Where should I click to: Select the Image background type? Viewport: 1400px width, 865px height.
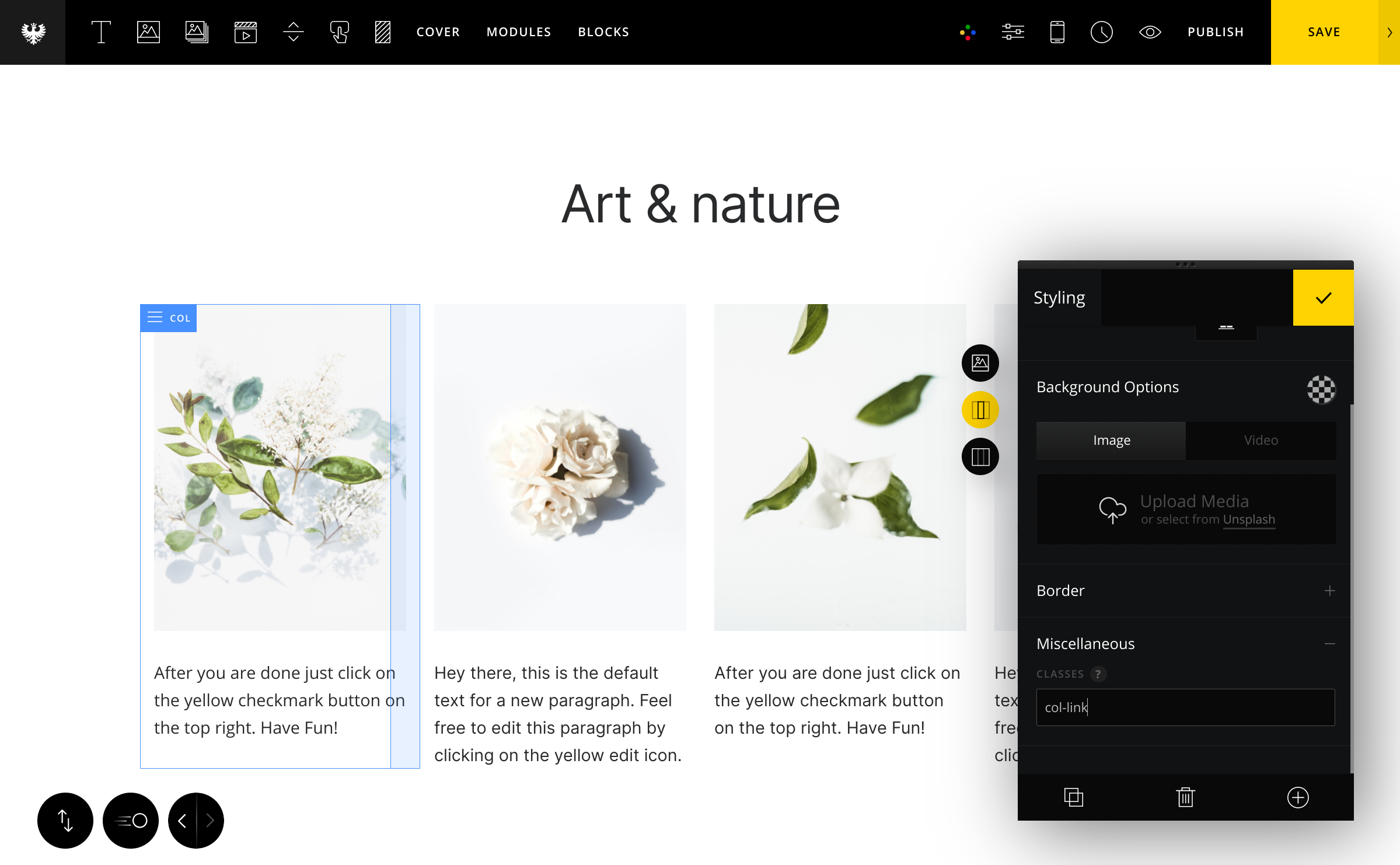click(1111, 440)
